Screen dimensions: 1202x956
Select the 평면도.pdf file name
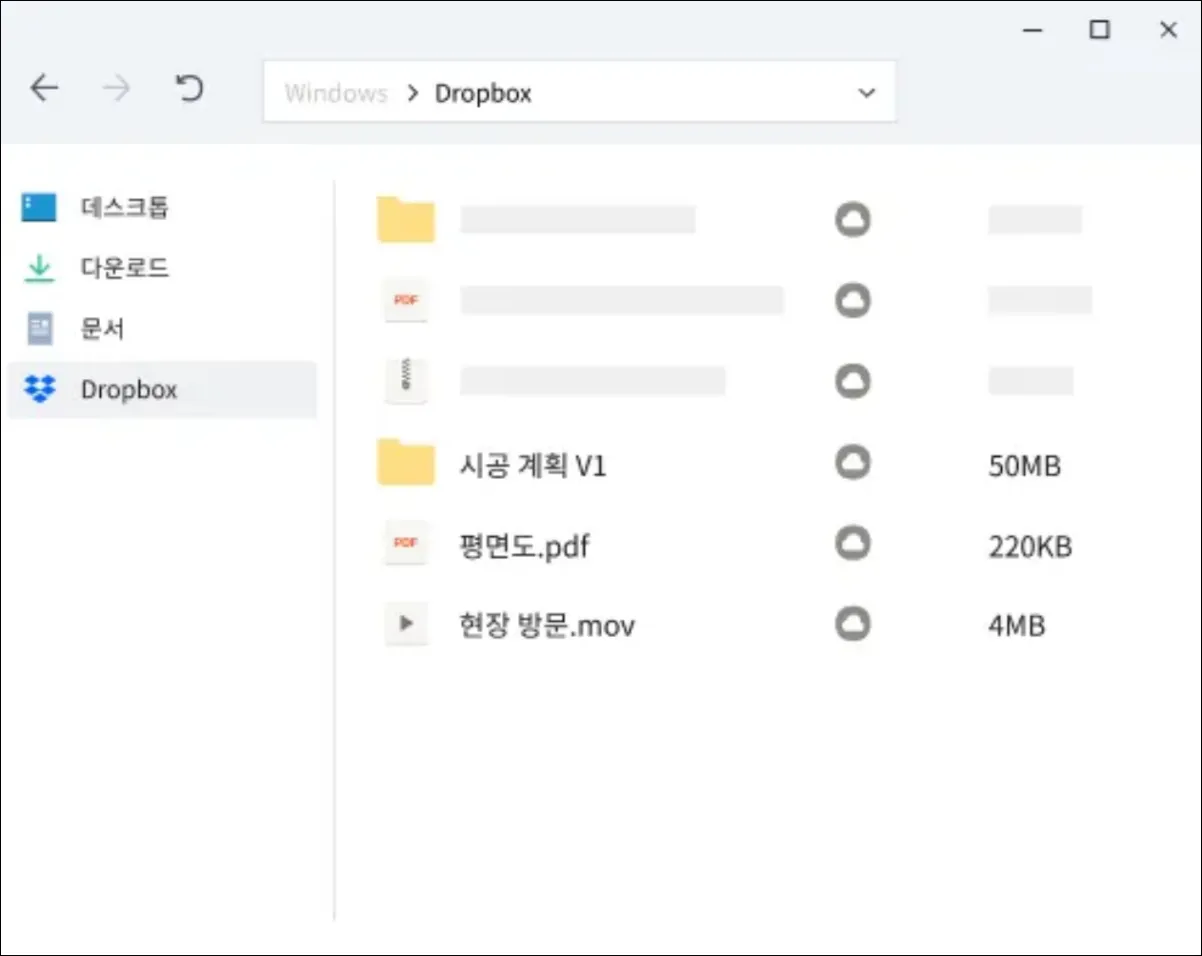pyautogui.click(x=524, y=547)
